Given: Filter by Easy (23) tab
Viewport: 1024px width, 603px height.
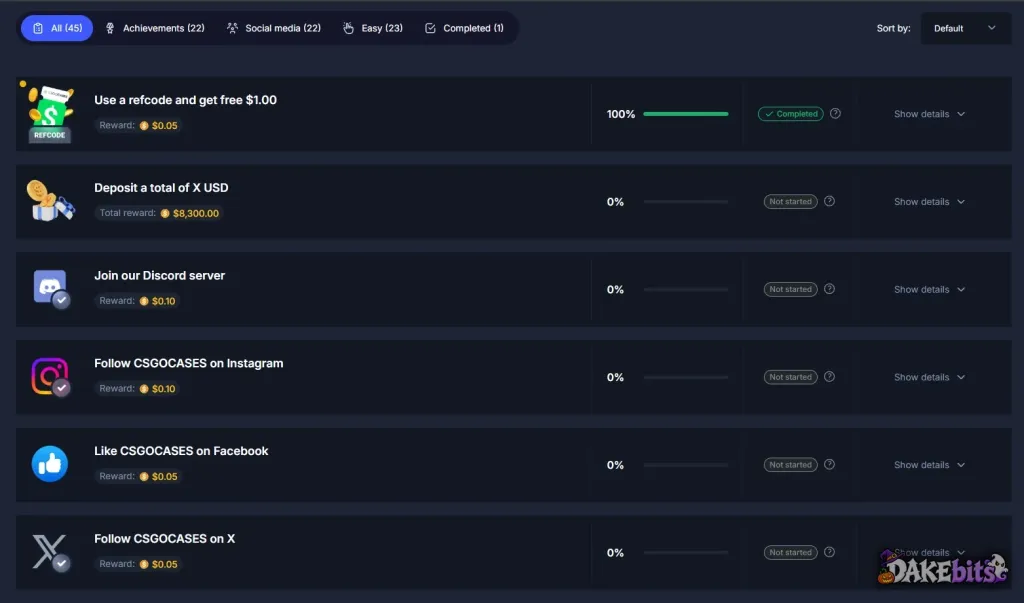Looking at the screenshot, I should click(x=373, y=28).
